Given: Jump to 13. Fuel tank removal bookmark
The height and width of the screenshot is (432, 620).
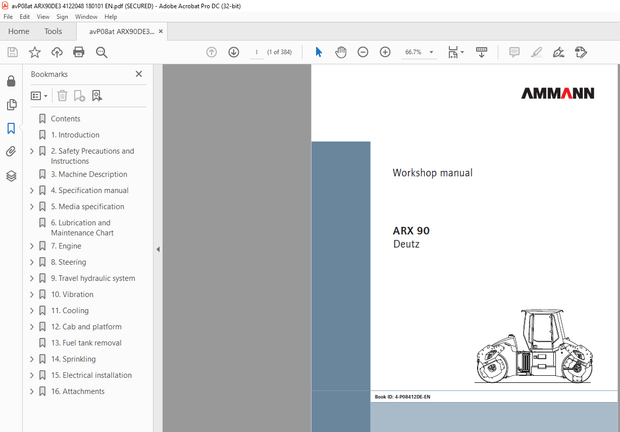Looking at the screenshot, I should 86,343.
